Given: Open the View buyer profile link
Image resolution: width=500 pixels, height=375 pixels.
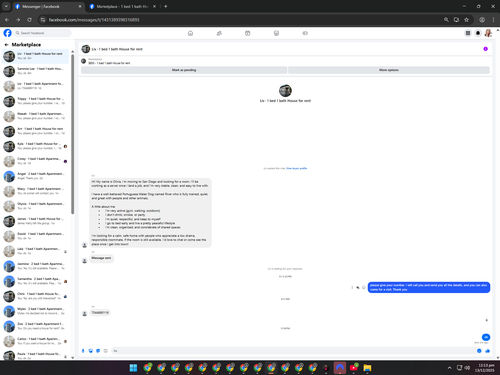Looking at the screenshot, I should point(297,168).
